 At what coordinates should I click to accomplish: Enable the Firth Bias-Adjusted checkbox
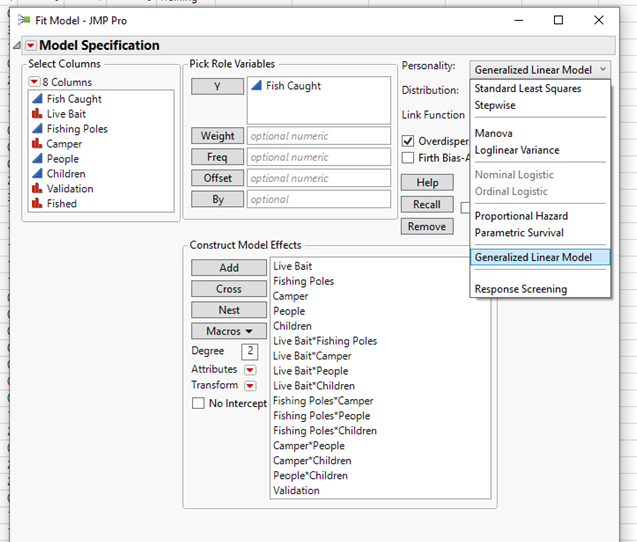pyautogui.click(x=408, y=158)
